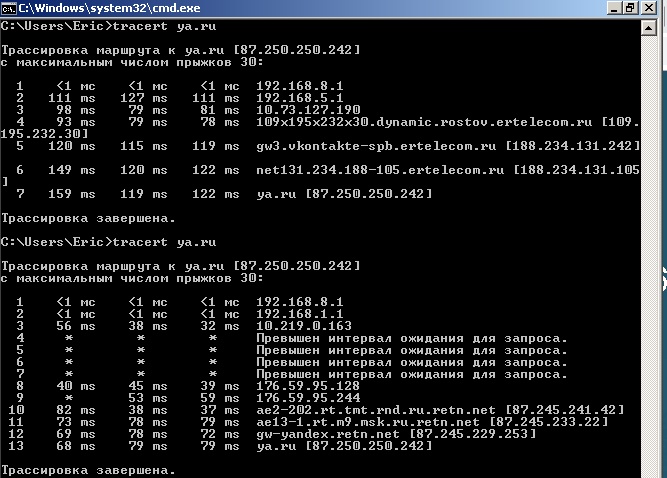Click the 115 ms latency value

(143, 146)
